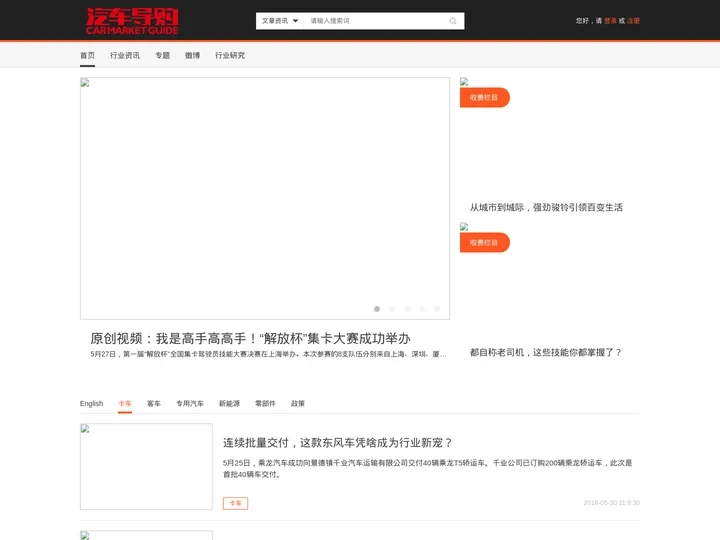720x540 pixels.
Task: Click the search magnifier icon
Action: point(453,21)
